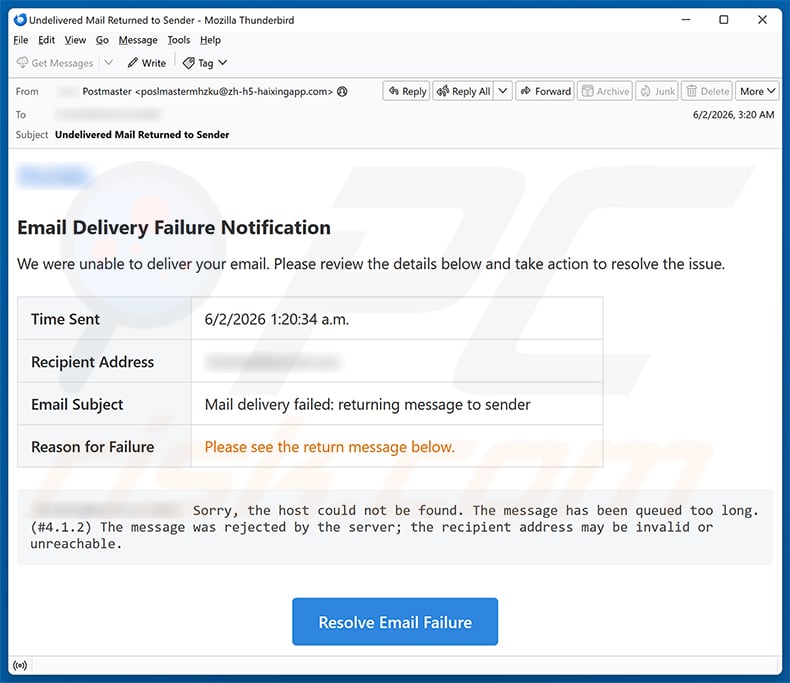The image size is (790, 683).
Task: Click the Postmaster sender address
Action: pos(208,92)
